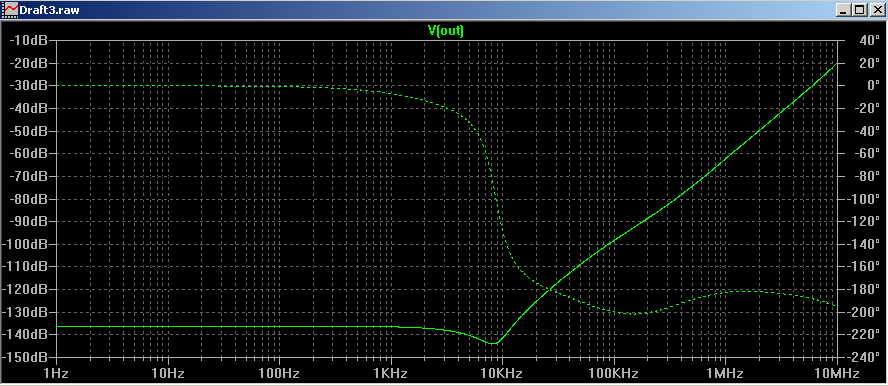Minimize the Draft3.raw plot window
The width and height of the screenshot is (888, 386).
(844, 10)
